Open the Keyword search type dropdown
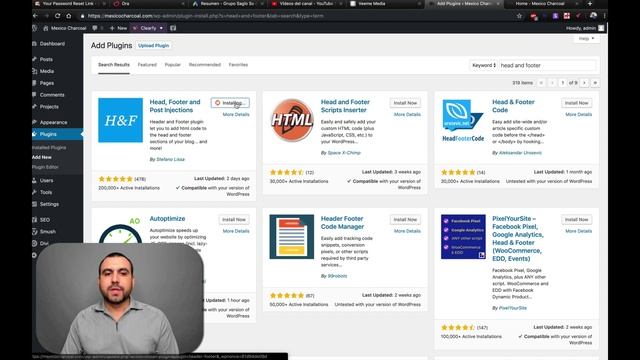The height and width of the screenshot is (360, 640). pyautogui.click(x=484, y=65)
